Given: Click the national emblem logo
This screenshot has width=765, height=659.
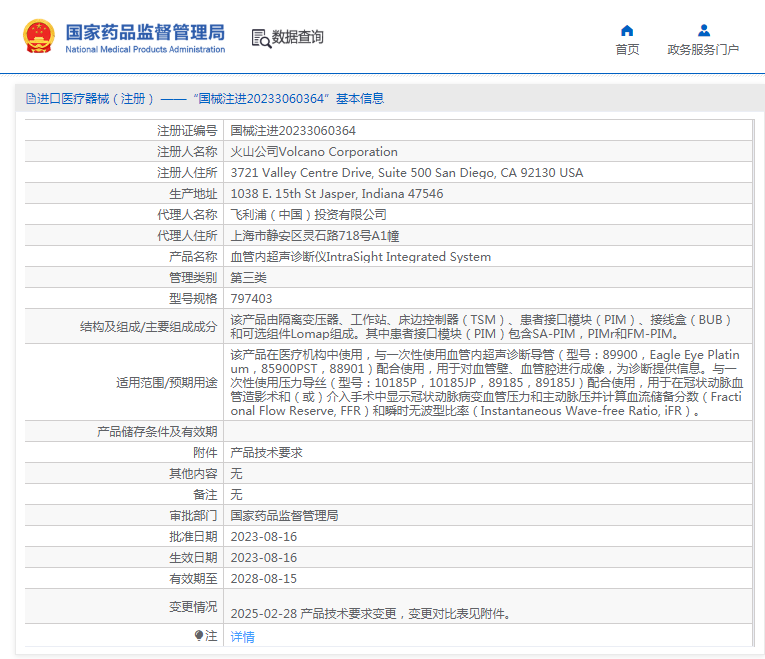Looking at the screenshot, I should coord(39,36).
